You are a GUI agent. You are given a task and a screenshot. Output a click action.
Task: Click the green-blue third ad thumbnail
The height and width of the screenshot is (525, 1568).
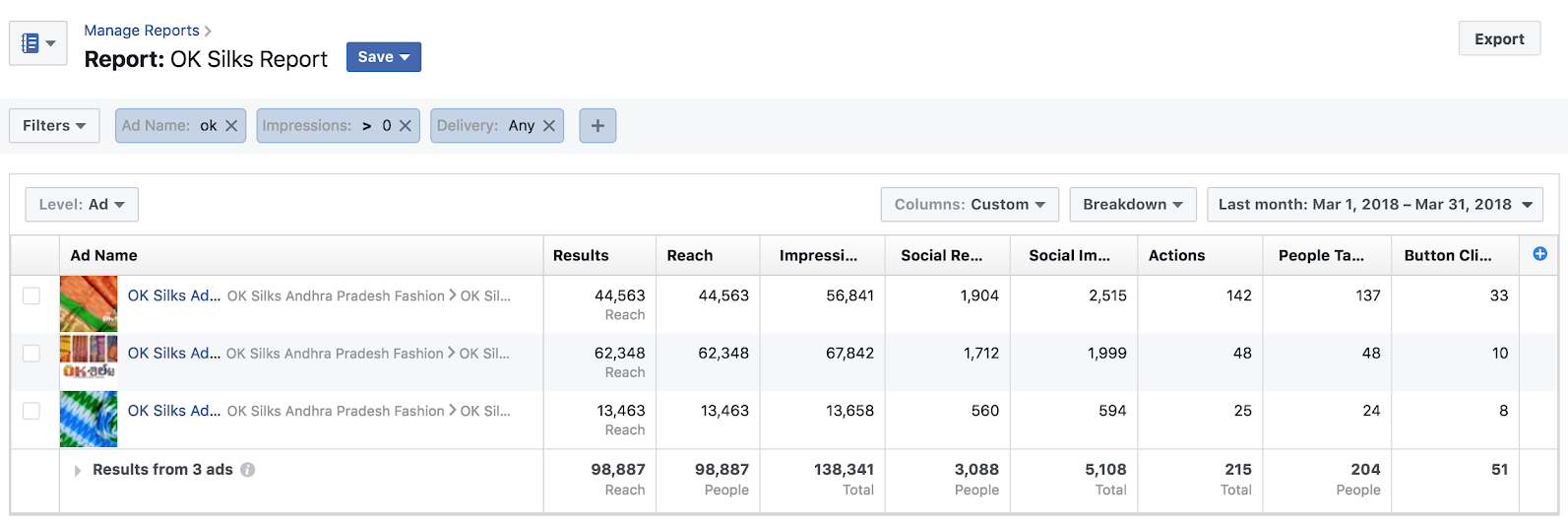(x=89, y=419)
